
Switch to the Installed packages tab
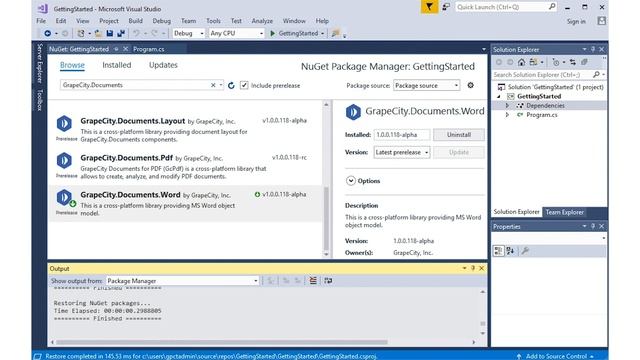[x=117, y=65]
